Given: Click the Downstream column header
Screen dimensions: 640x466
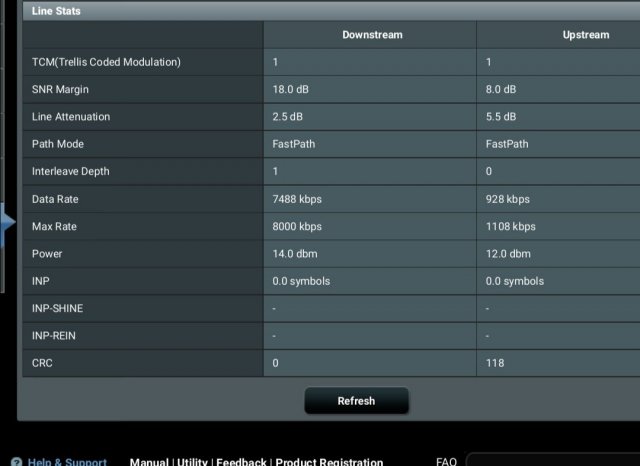Looking at the screenshot, I should [372, 35].
